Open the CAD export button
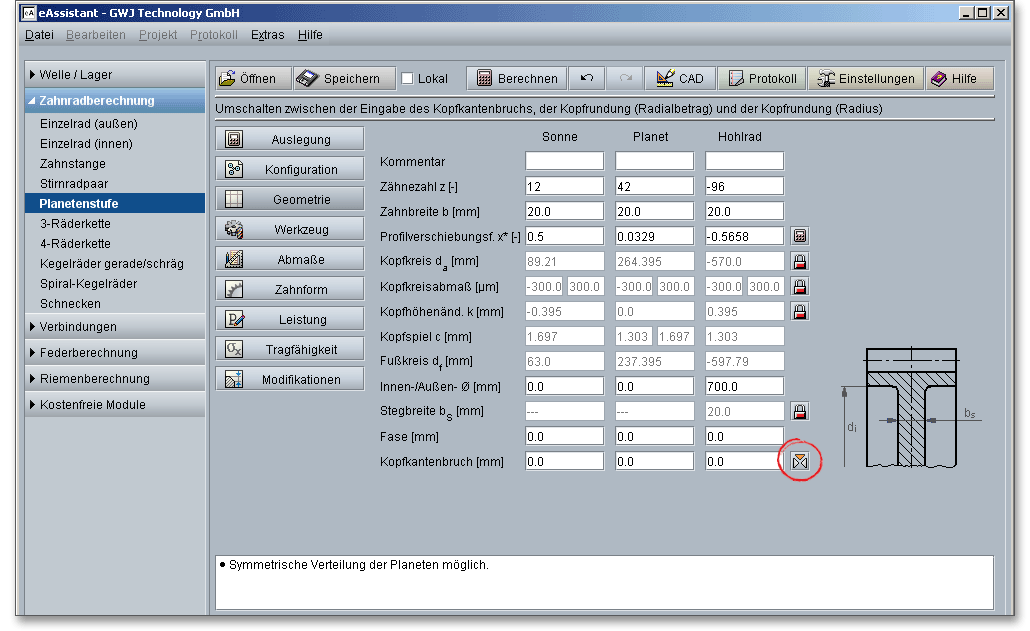This screenshot has height=631, width=1030. click(x=679, y=79)
